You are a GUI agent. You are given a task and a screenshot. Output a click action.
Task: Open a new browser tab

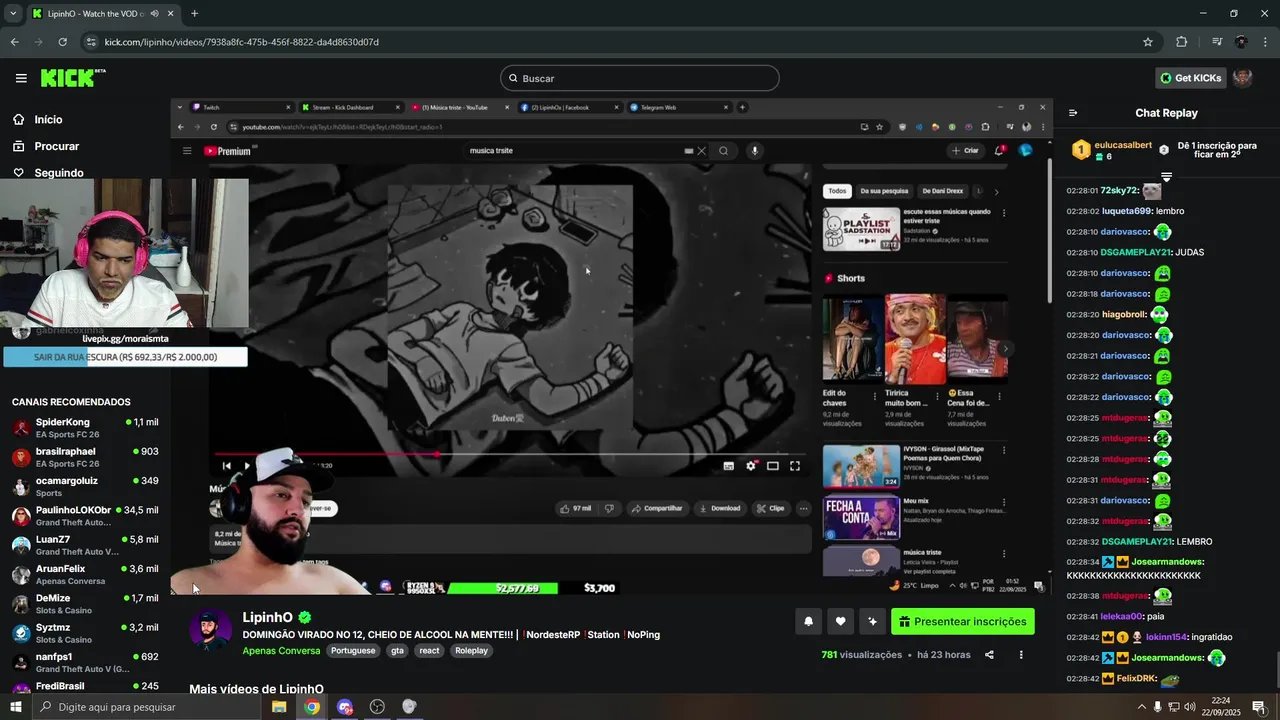[194, 13]
